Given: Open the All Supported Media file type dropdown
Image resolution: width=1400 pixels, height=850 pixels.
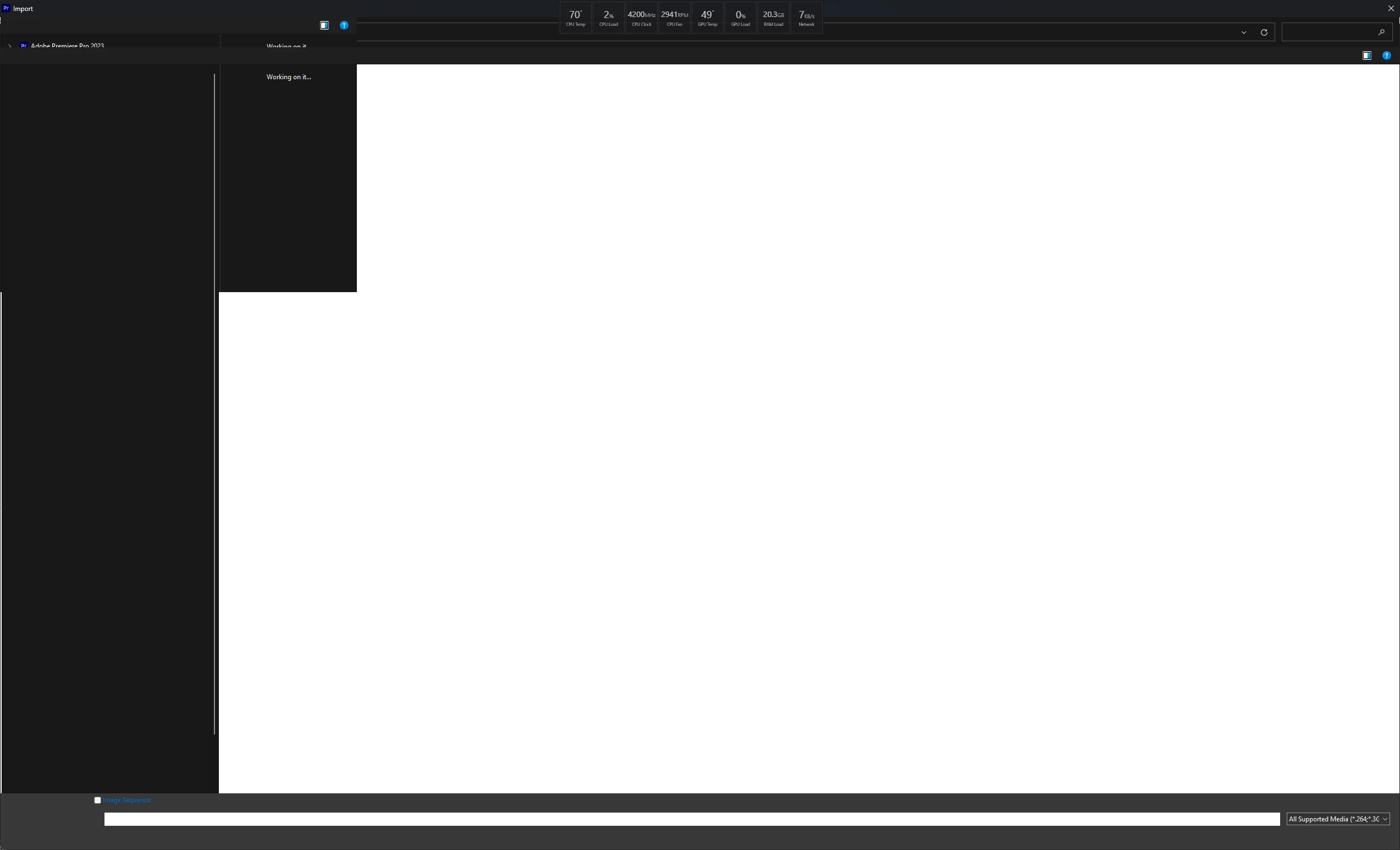Looking at the screenshot, I should click(x=1337, y=819).
